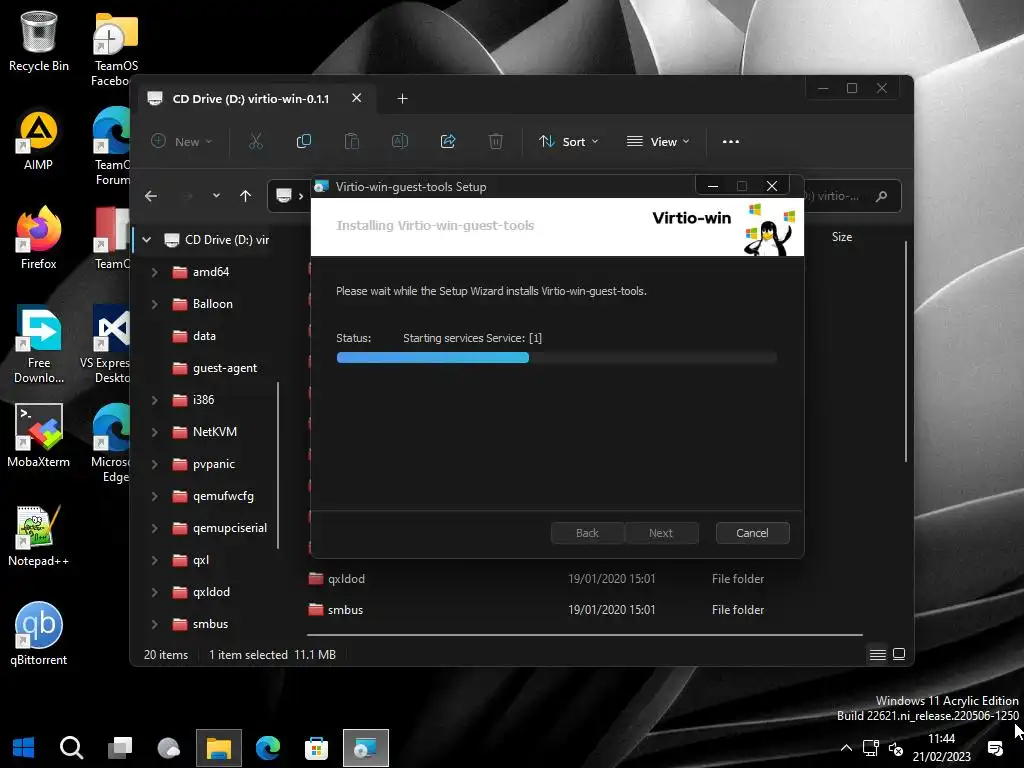Open notification center icon in the tray
Screen dimensions: 1024x768
tap(995, 748)
